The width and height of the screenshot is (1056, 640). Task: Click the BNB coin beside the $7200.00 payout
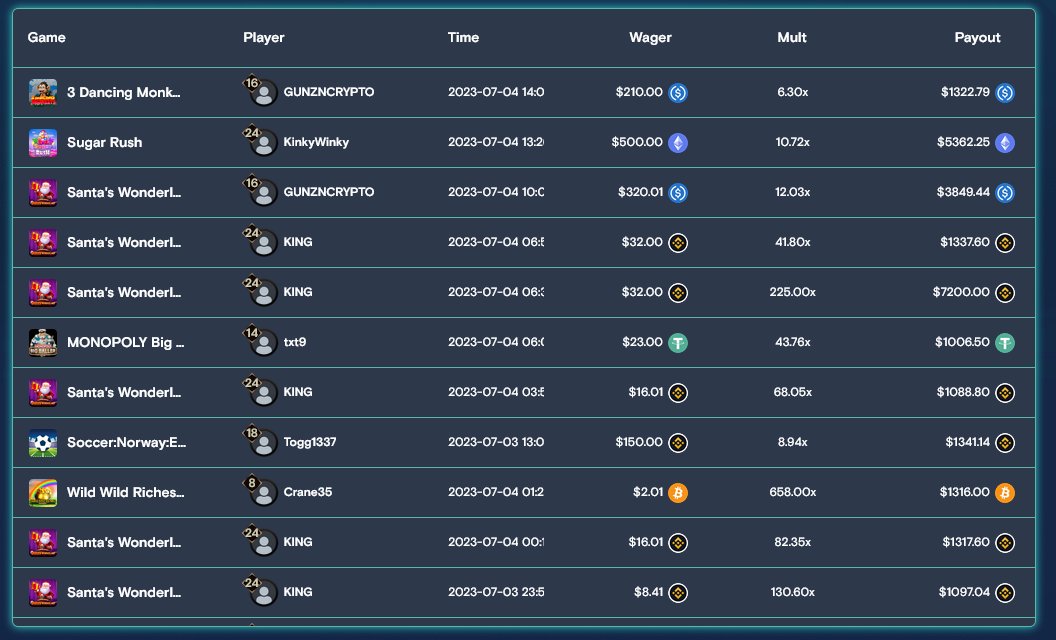tap(1005, 292)
